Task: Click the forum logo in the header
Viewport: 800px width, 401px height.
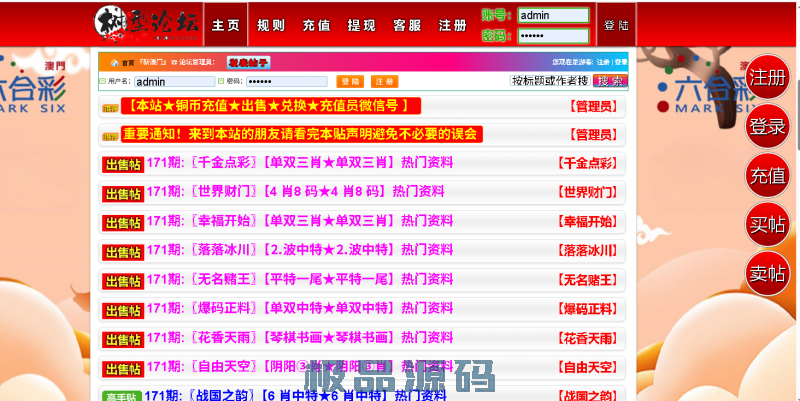Action: point(146,25)
